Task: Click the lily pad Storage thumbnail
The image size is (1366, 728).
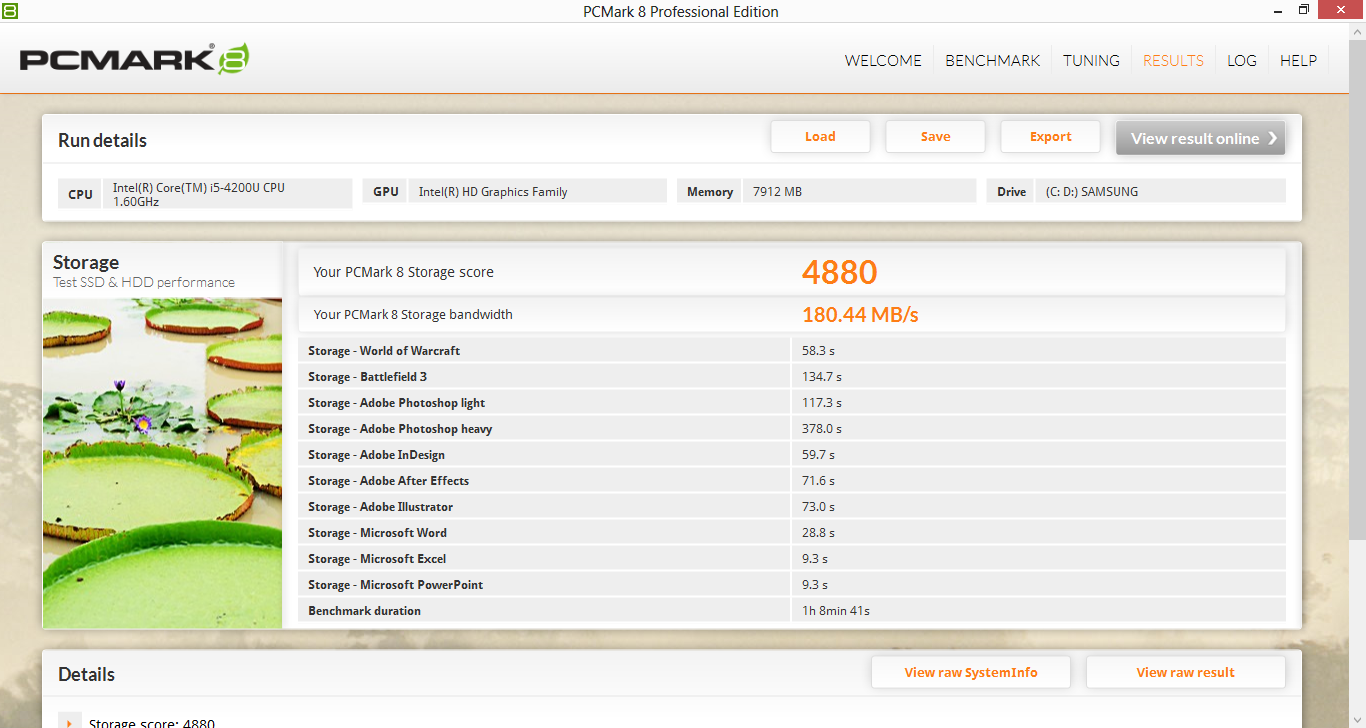Action: (x=162, y=463)
